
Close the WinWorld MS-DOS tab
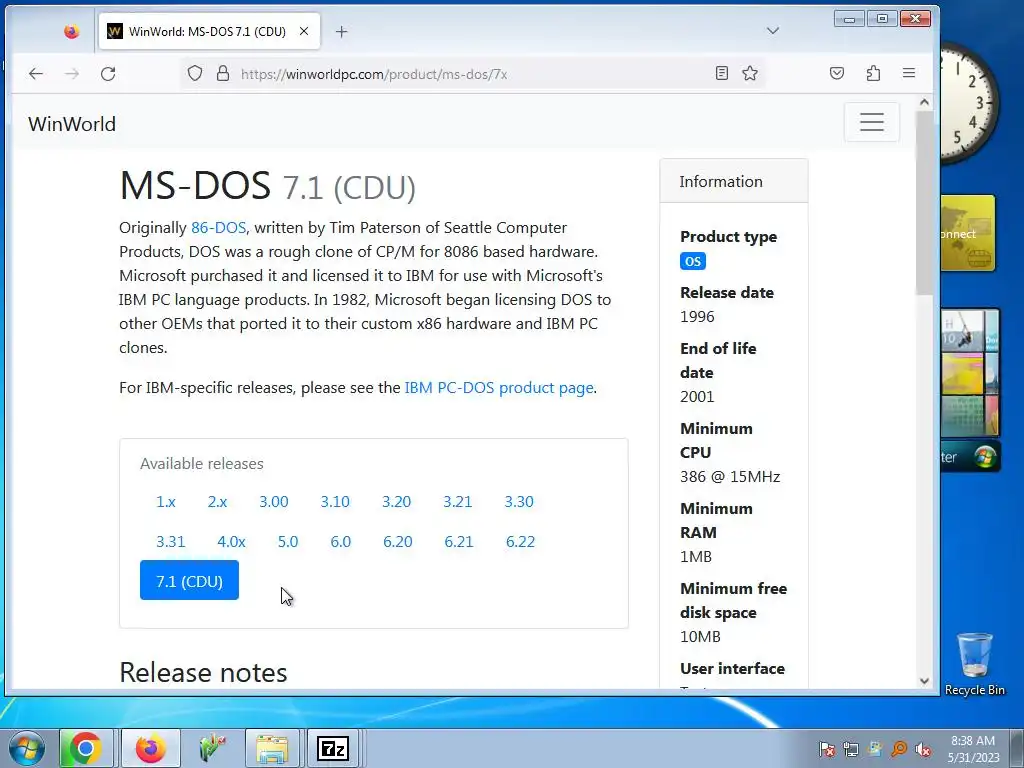[x=304, y=31]
